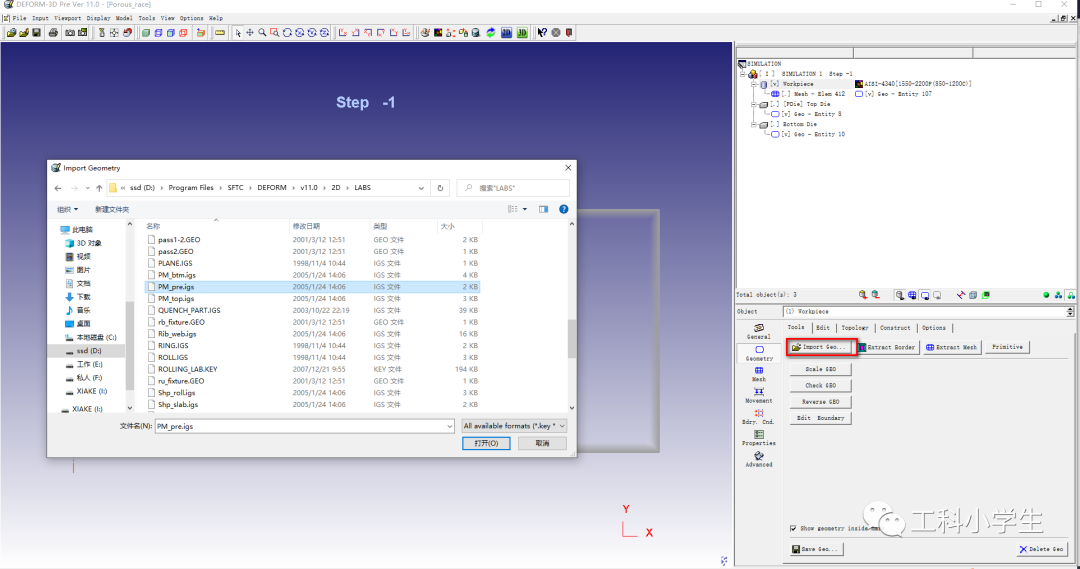Switch to the Edit tab

pyautogui.click(x=822, y=328)
